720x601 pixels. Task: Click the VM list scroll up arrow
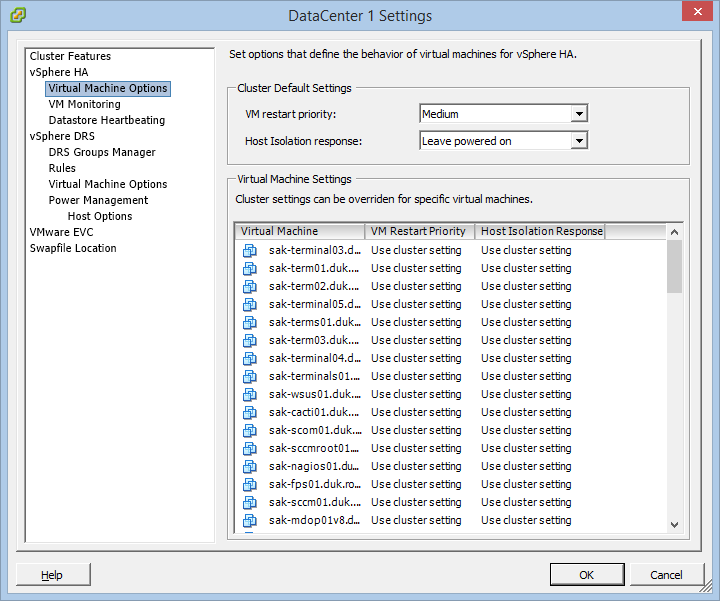click(674, 232)
